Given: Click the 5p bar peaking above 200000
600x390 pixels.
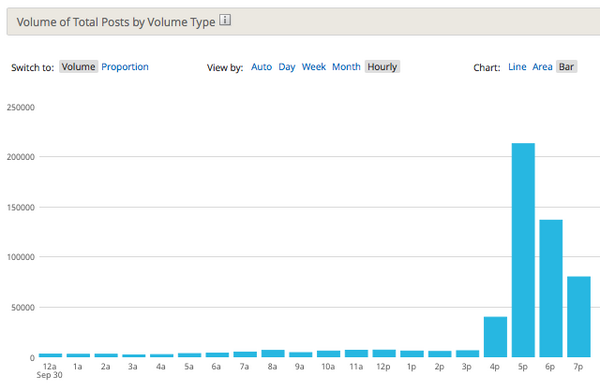Looking at the screenshot, I should (x=523, y=250).
